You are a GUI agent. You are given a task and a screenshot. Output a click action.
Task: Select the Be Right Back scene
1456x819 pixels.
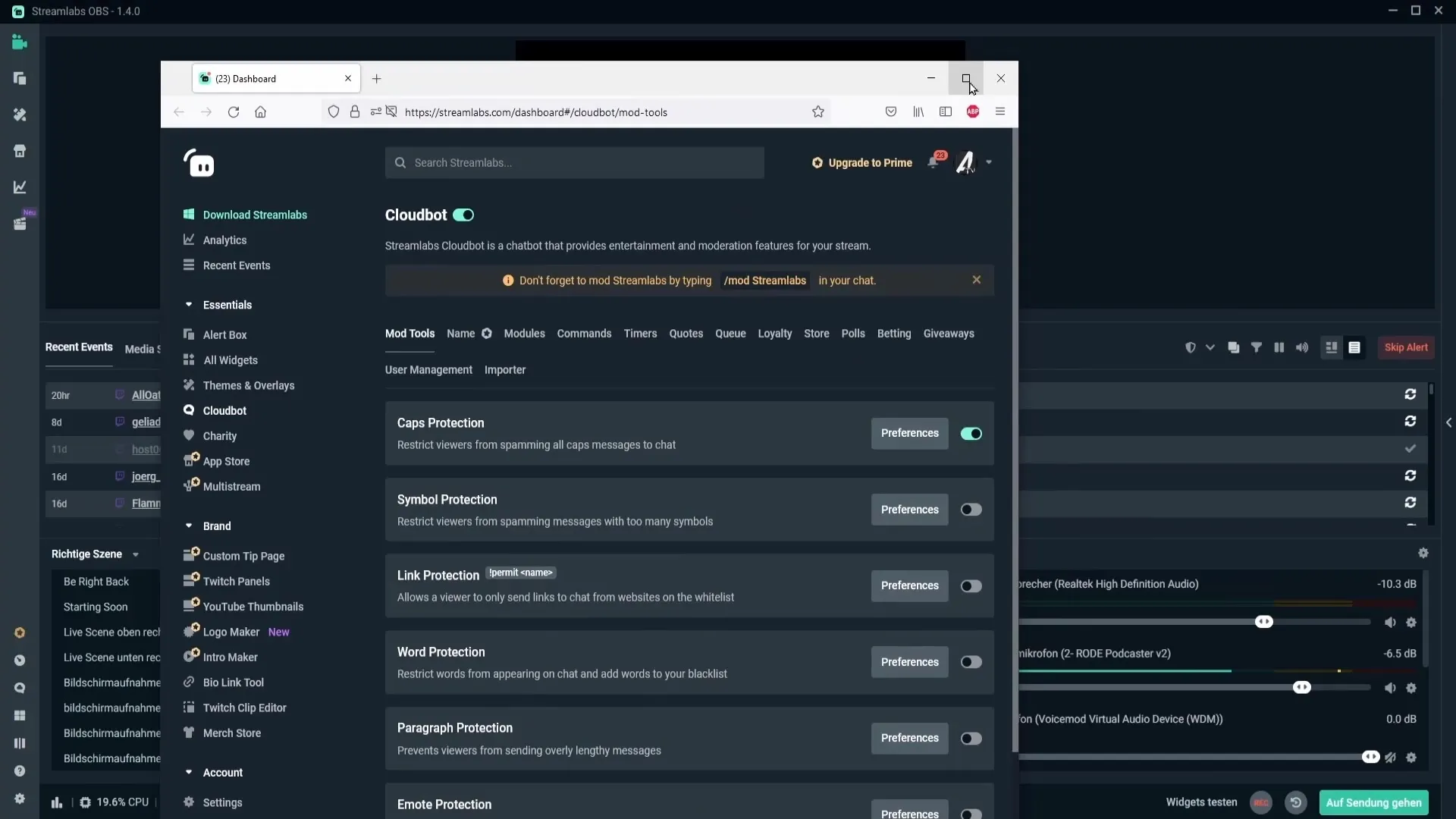(x=96, y=582)
